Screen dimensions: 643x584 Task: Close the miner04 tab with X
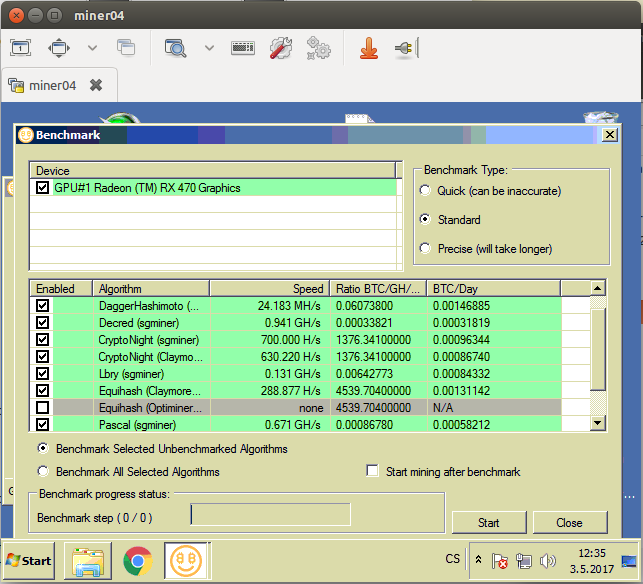[96, 85]
